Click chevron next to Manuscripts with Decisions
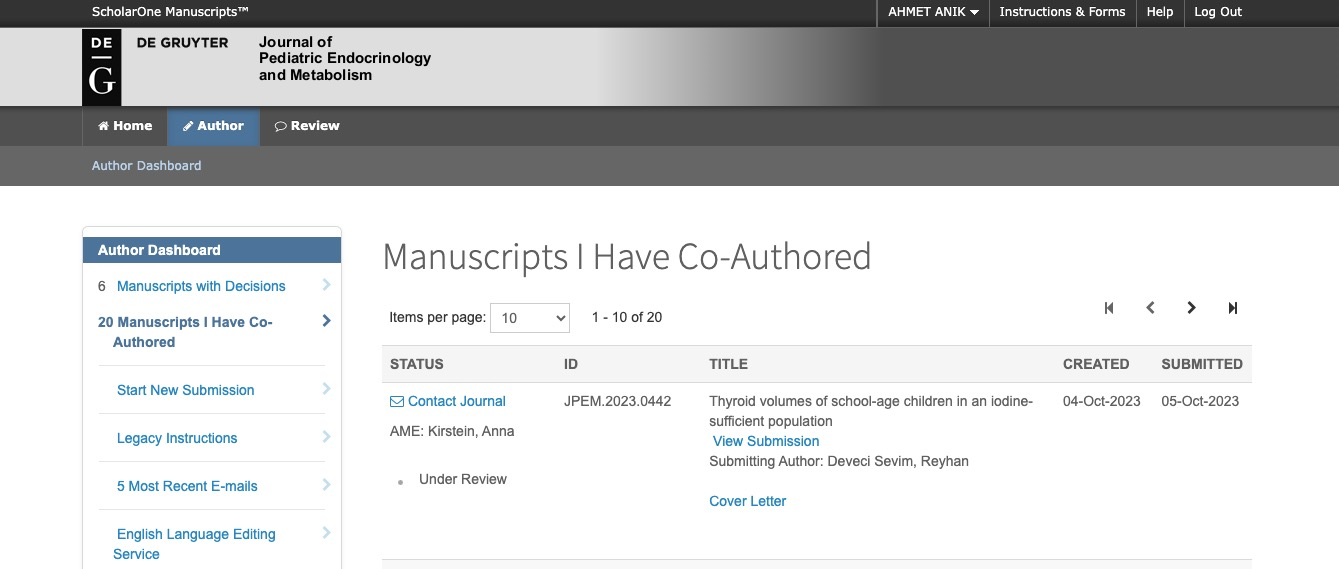Screen dimensions: 1339x569 [326, 286]
